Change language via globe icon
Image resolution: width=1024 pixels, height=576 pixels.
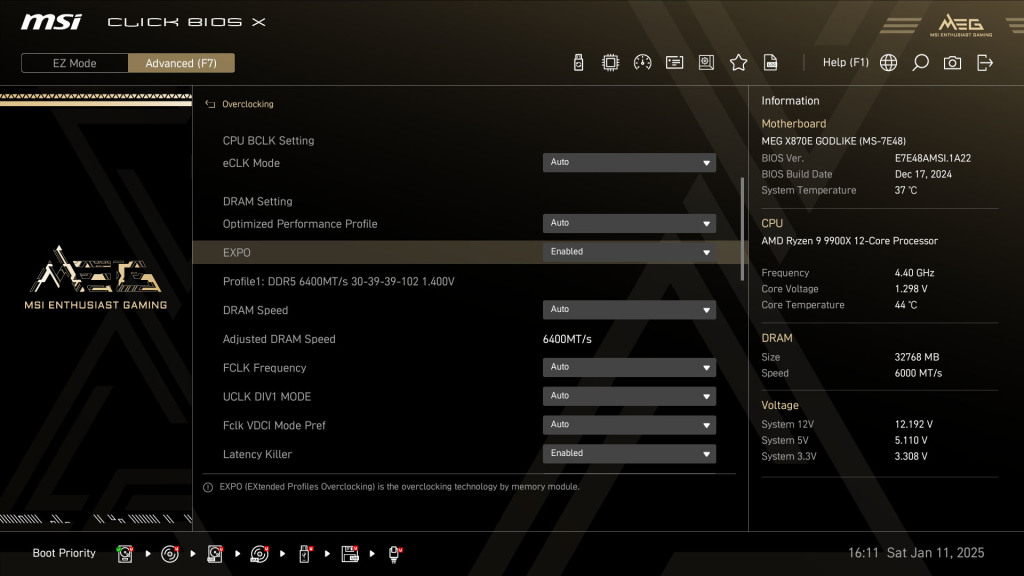pos(888,63)
